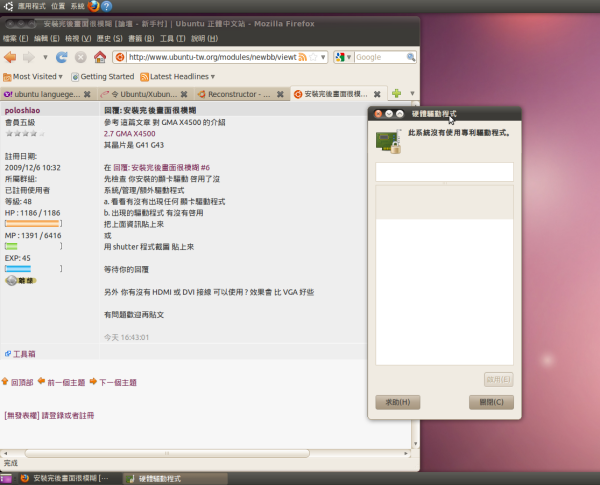
Task: Click 關閉(C) in hardware drivers dialog
Action: 491,402
